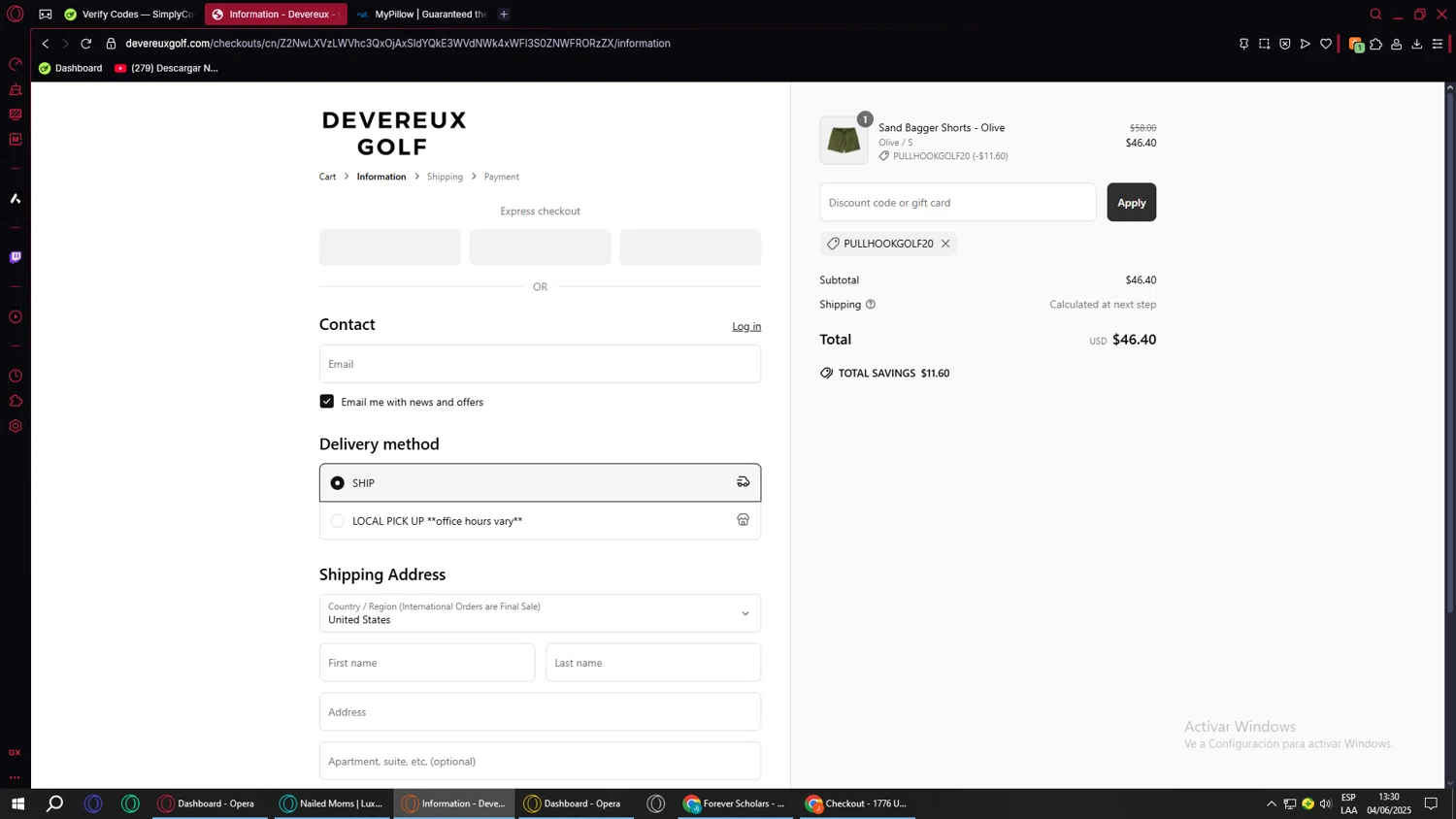Open the sidebar player icon
Screen dimensions: 1456x819
16,317
